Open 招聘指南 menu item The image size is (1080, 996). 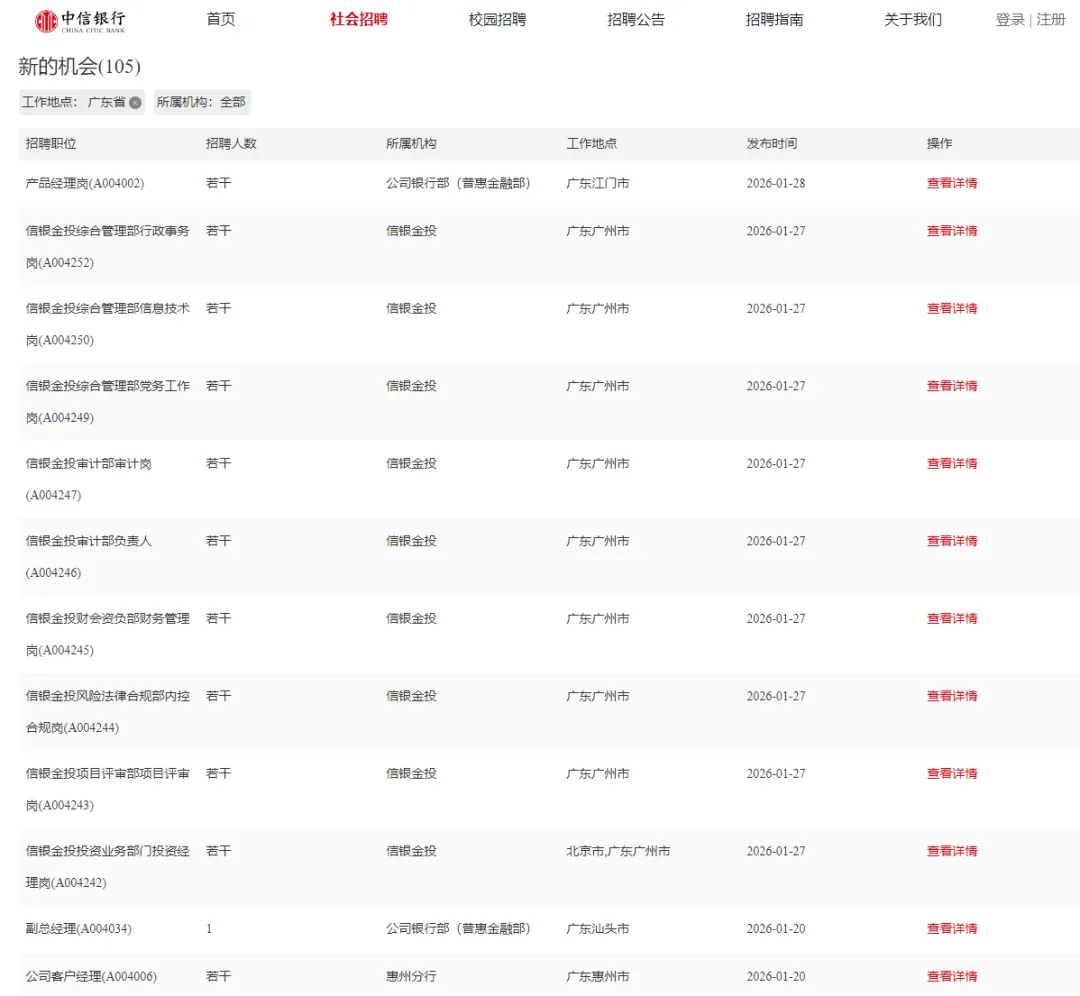click(774, 19)
